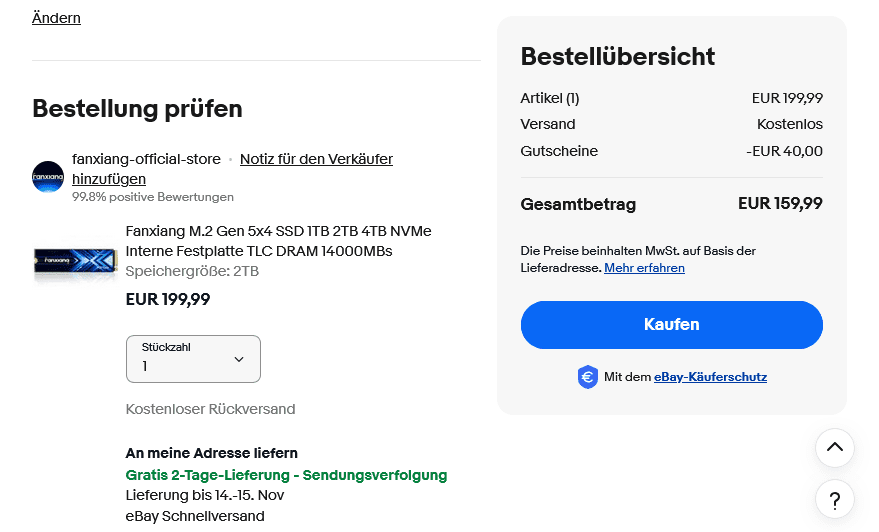
Task: Click the Kostenloser Rückversand text
Action: point(210,409)
